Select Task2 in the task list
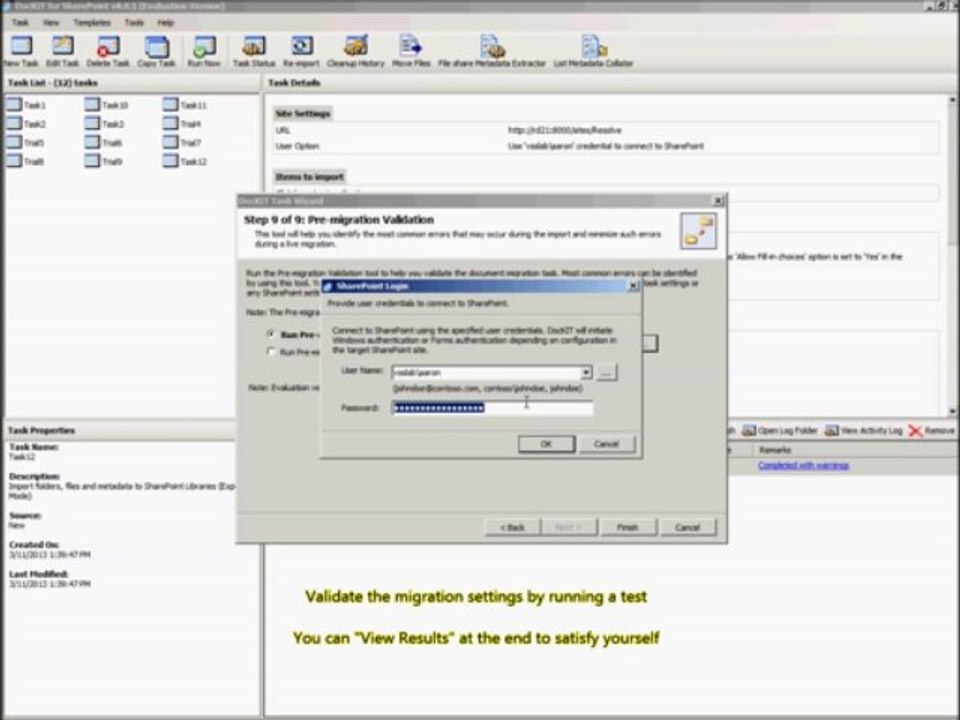The height and width of the screenshot is (720, 960). [x=26, y=124]
